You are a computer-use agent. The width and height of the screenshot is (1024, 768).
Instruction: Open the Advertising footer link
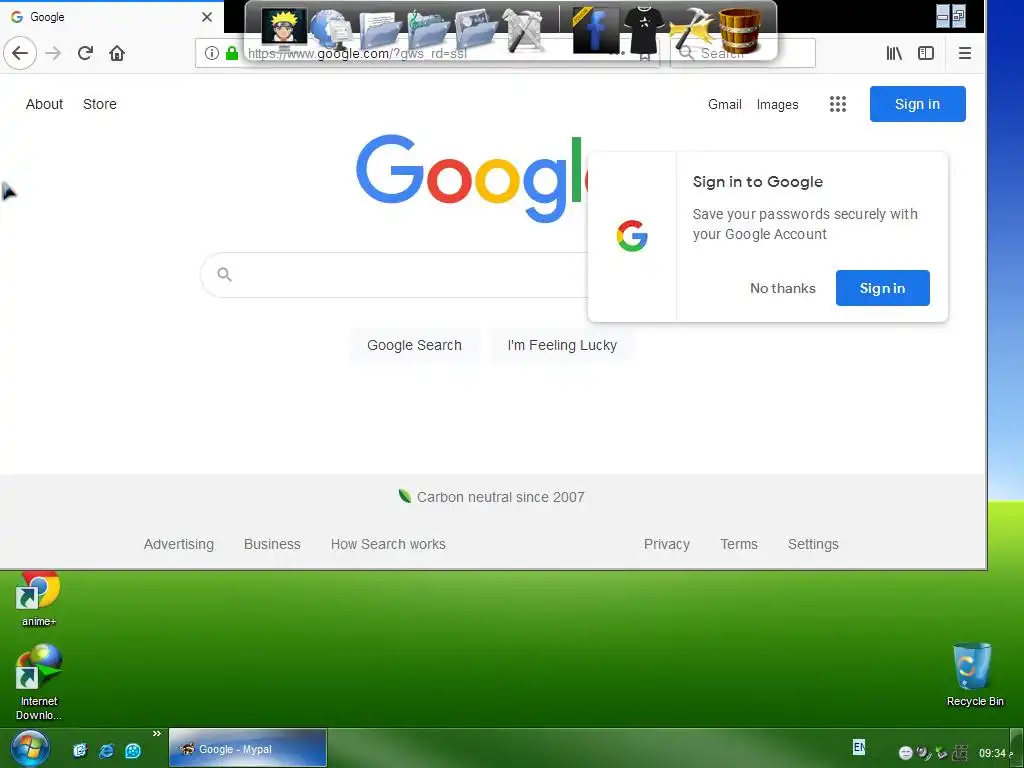click(178, 544)
